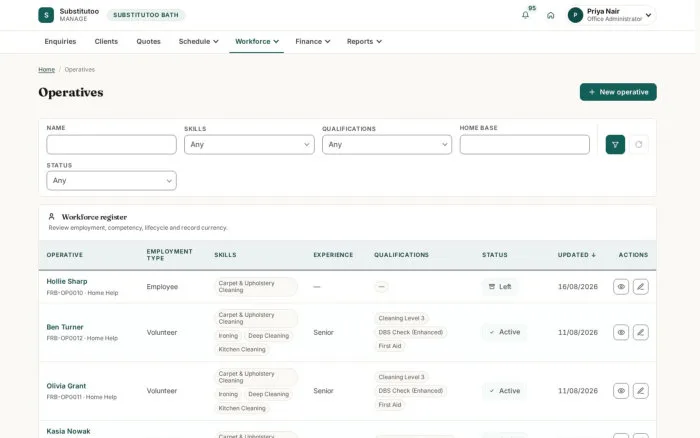Expand the Finance menu
Screen dimensions: 700x438
pos(312,42)
